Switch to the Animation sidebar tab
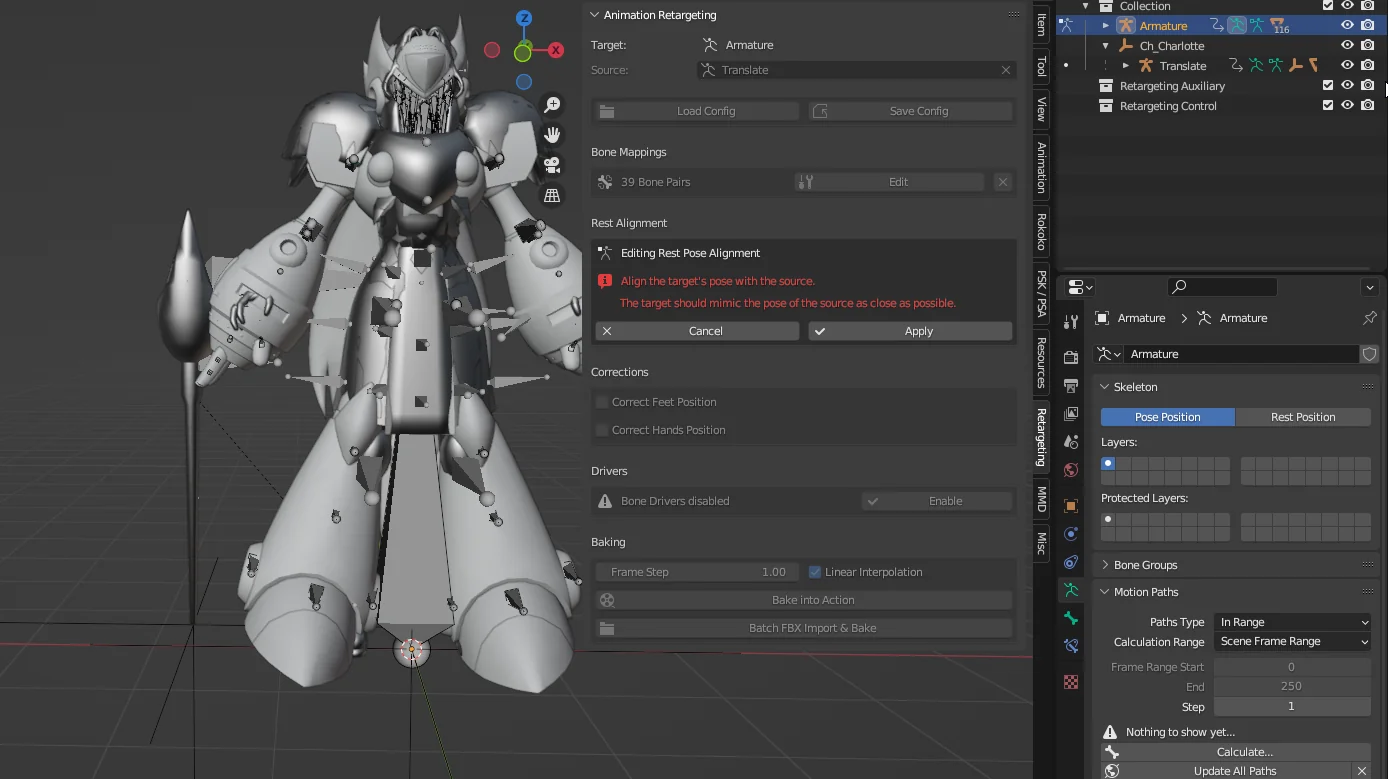 click(x=1041, y=167)
